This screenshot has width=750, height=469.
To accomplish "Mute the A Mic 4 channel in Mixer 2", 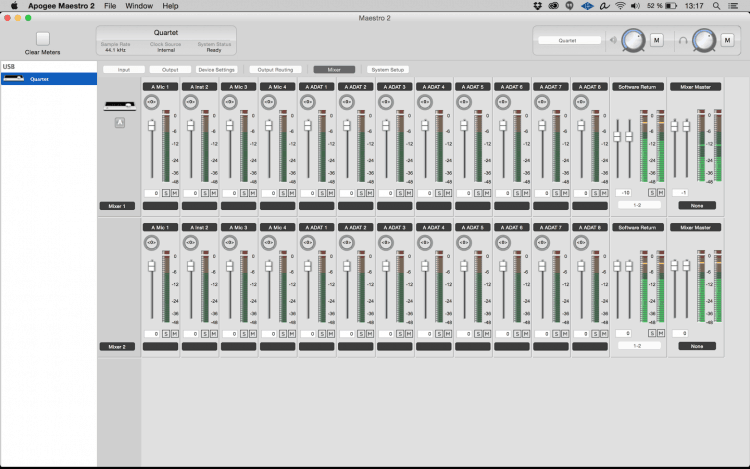I will click(292, 334).
